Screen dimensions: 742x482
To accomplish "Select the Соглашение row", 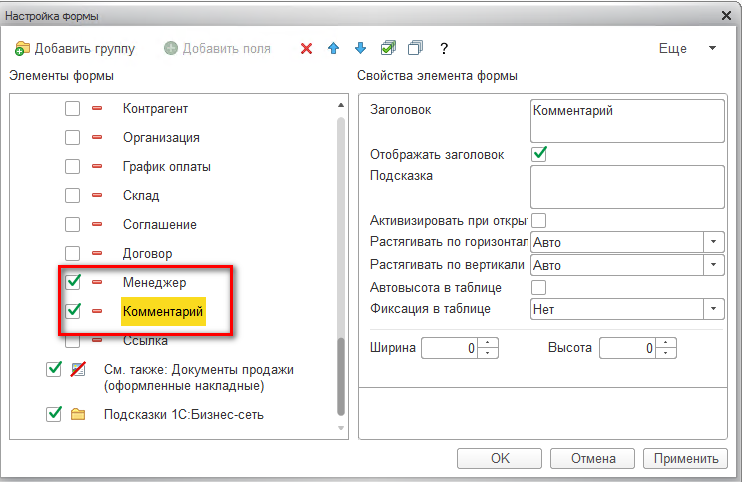I will [159, 224].
